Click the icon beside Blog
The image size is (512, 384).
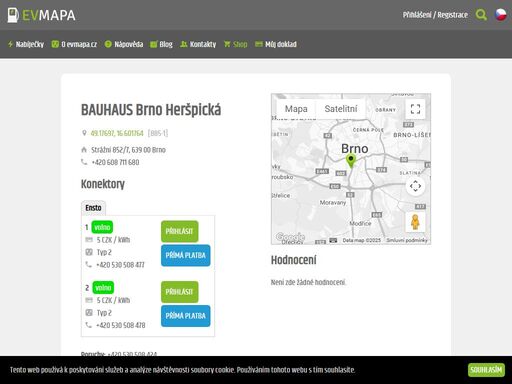tap(153, 44)
